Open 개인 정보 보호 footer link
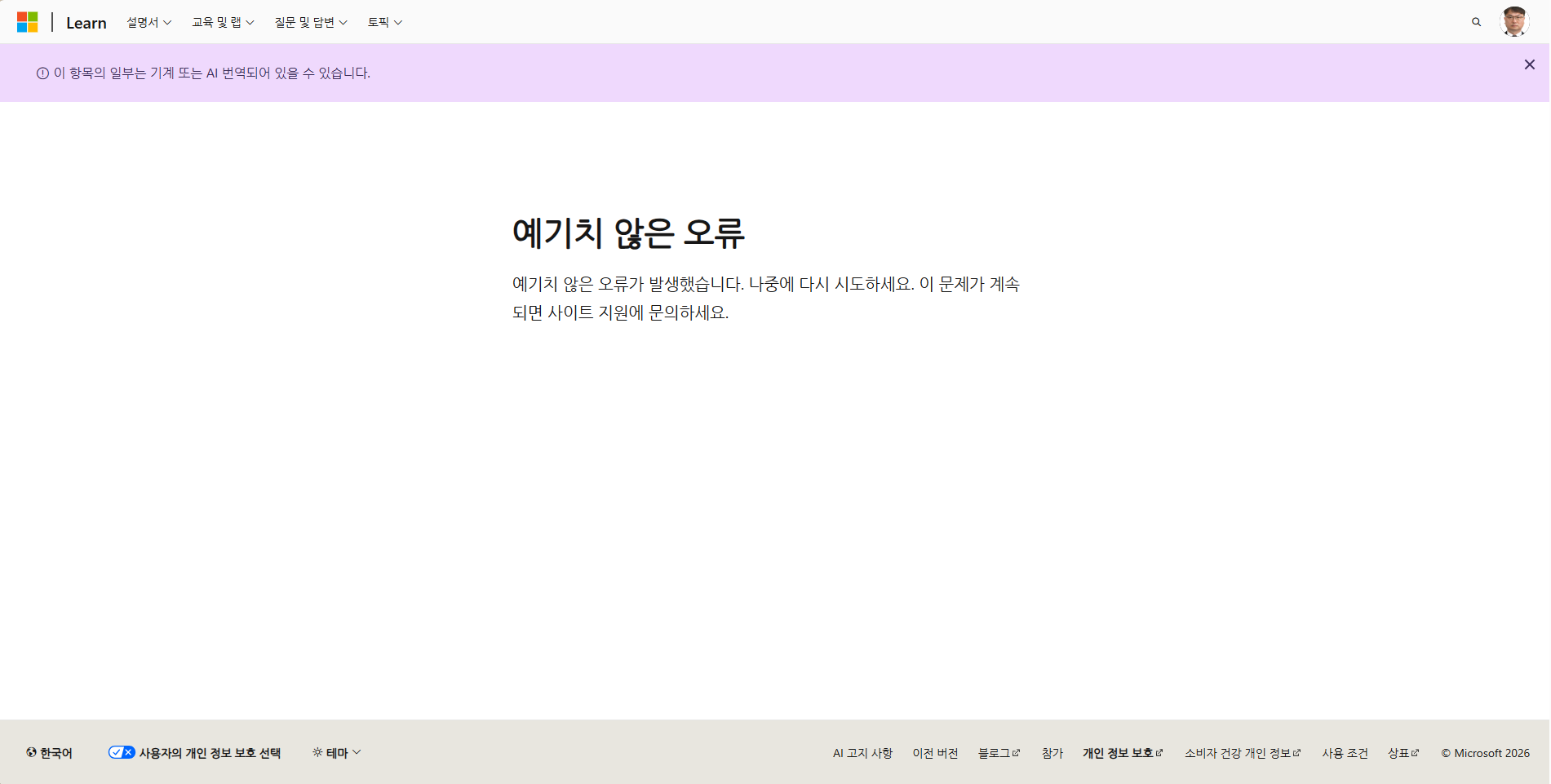This screenshot has width=1551, height=784. 1123,753
